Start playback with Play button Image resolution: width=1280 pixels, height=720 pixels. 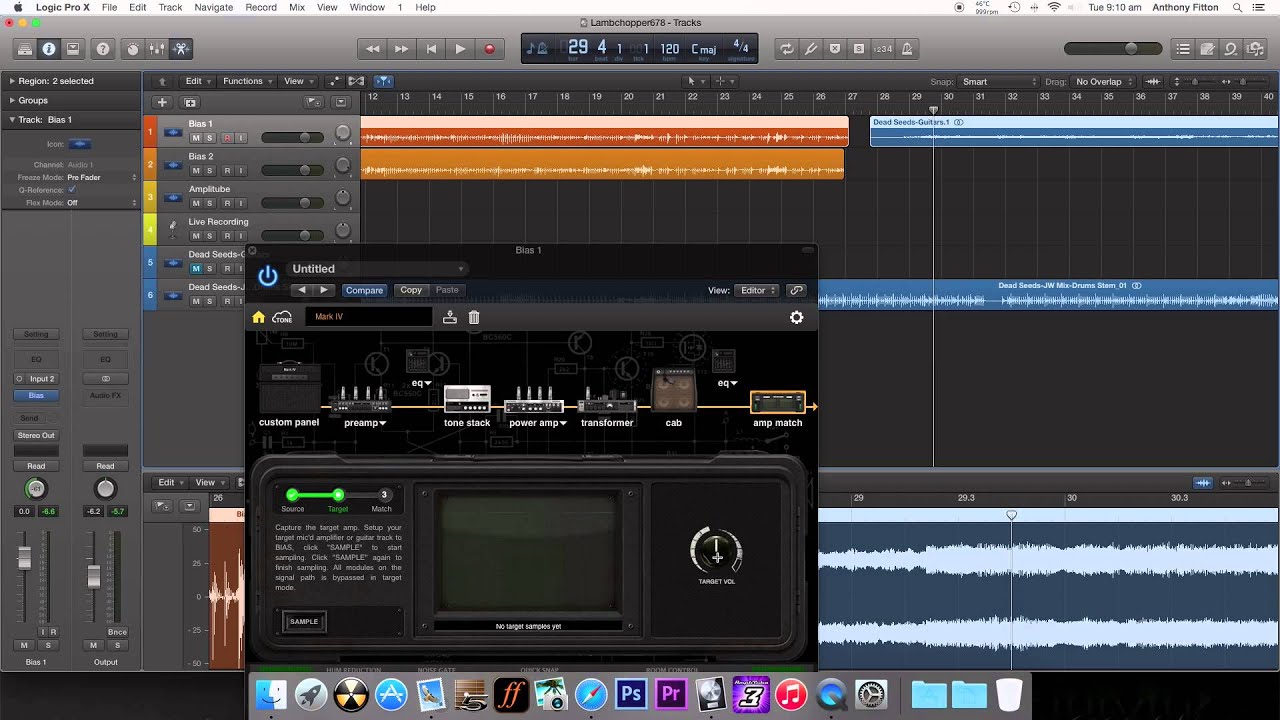(x=460, y=49)
